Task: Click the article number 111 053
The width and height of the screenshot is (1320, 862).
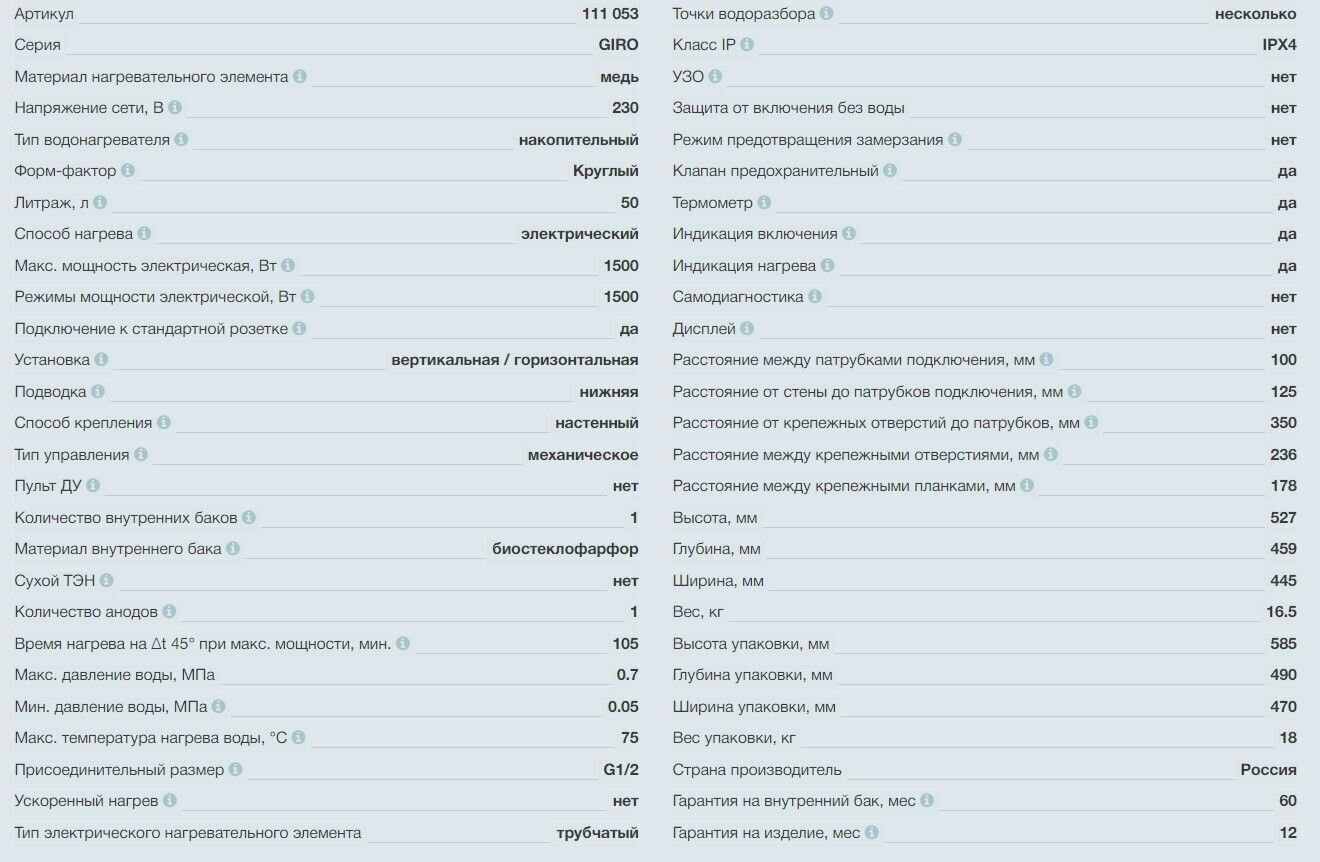Action: click(x=610, y=14)
